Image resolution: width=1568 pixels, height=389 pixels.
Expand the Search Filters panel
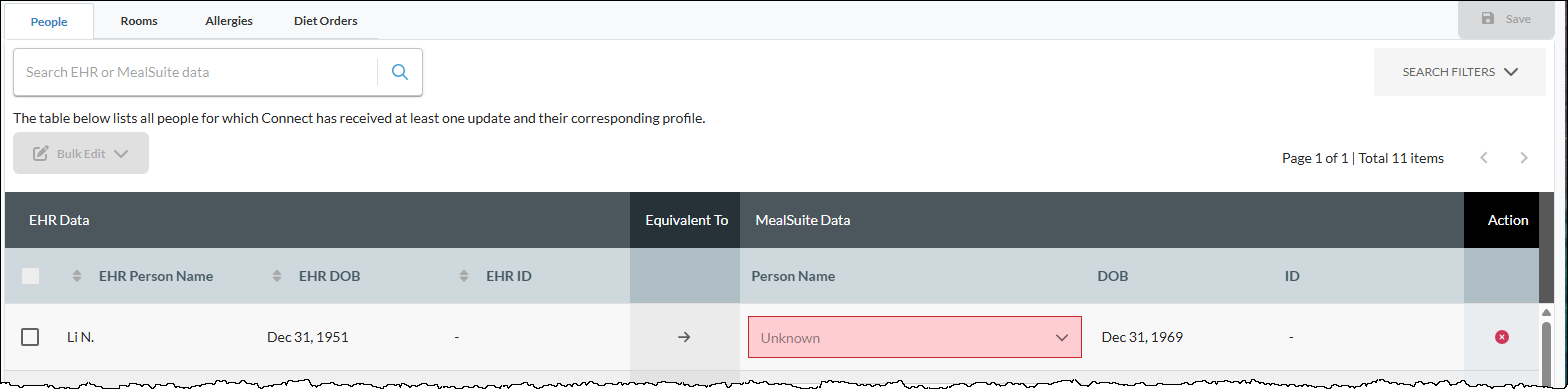1460,72
